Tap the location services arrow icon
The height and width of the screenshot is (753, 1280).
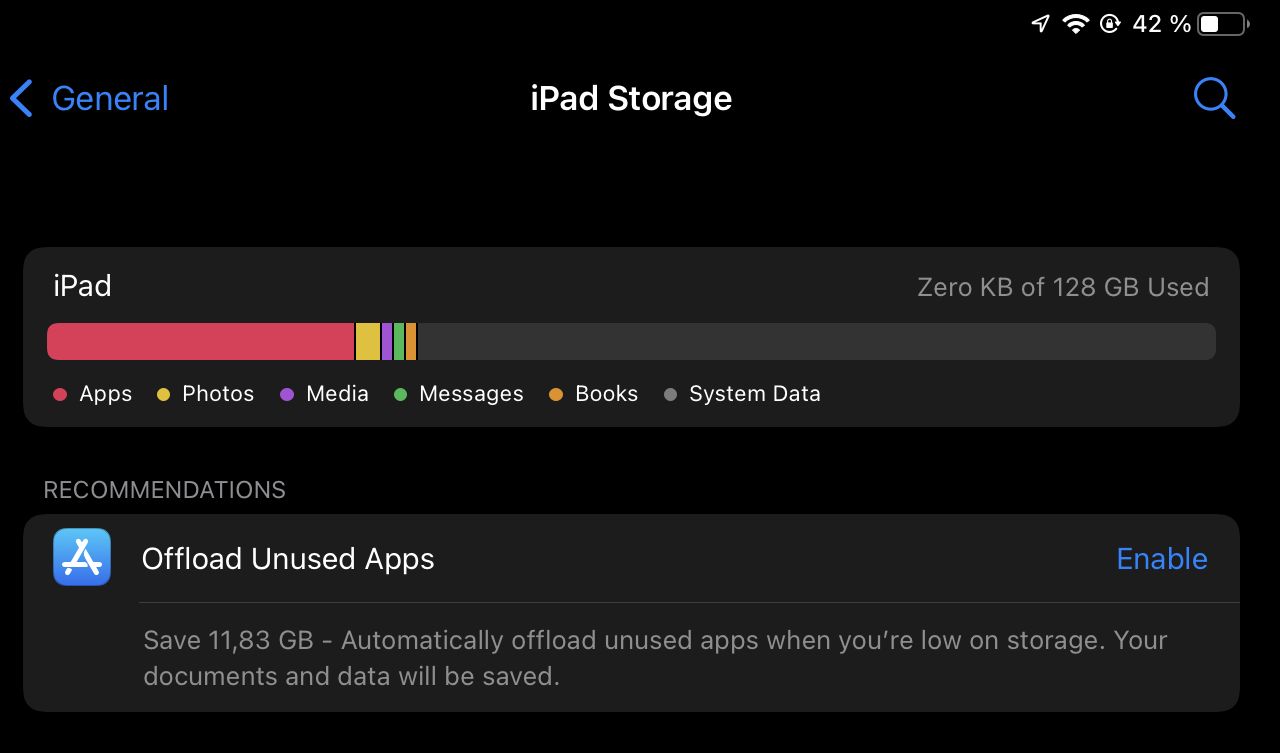[x=1041, y=24]
